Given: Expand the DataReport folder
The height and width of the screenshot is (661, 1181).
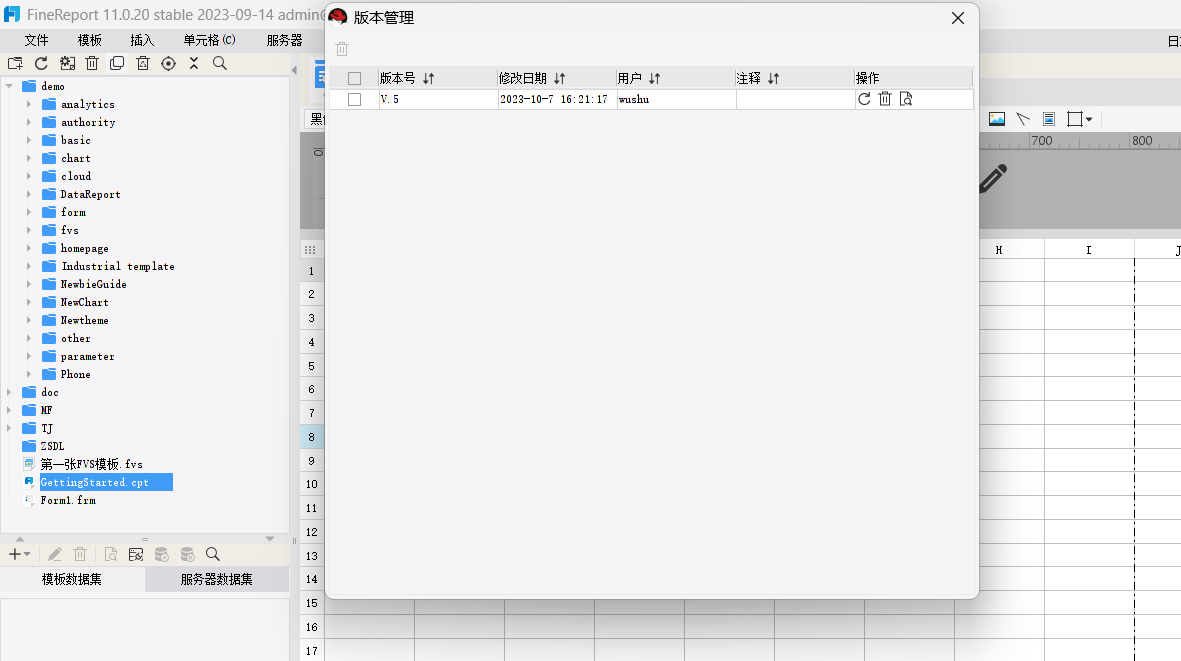Looking at the screenshot, I should click(x=29, y=194).
